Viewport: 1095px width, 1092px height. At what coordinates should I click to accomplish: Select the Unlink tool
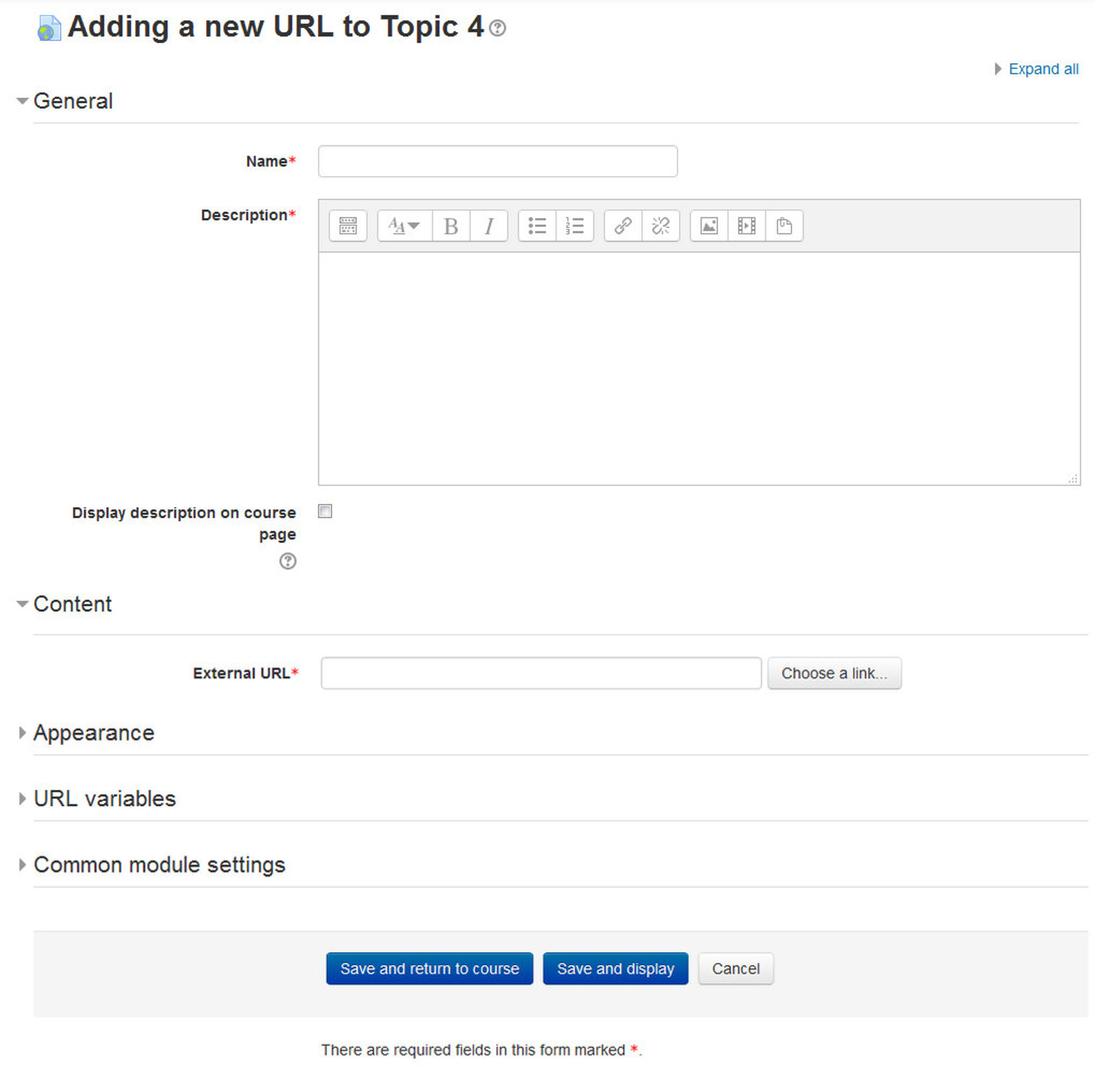coord(661,226)
